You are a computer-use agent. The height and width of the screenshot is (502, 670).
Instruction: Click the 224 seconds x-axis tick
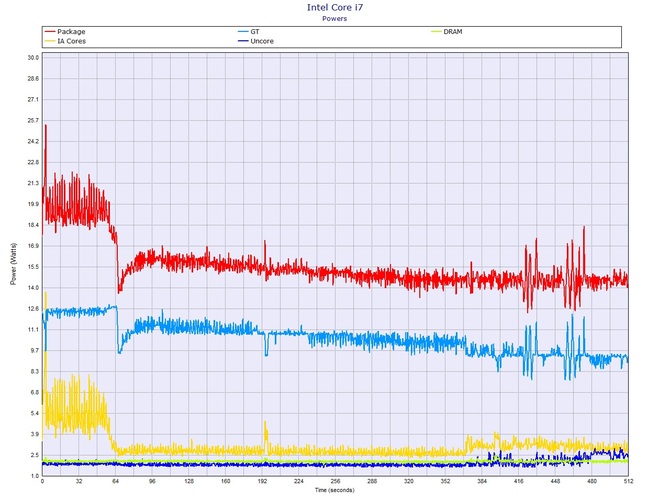299,481
